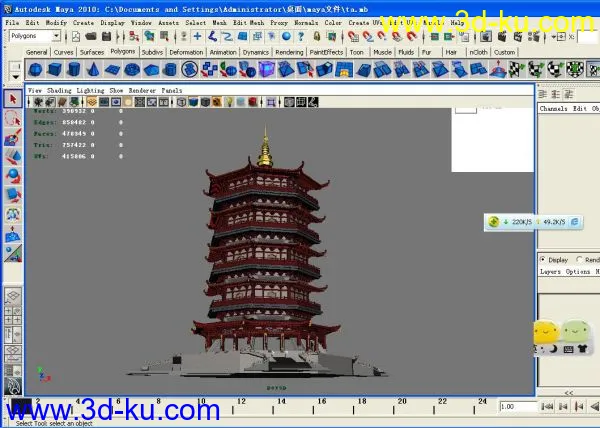Open the Mesh menu
Viewport: 600px width, 428px height.
[219, 23]
